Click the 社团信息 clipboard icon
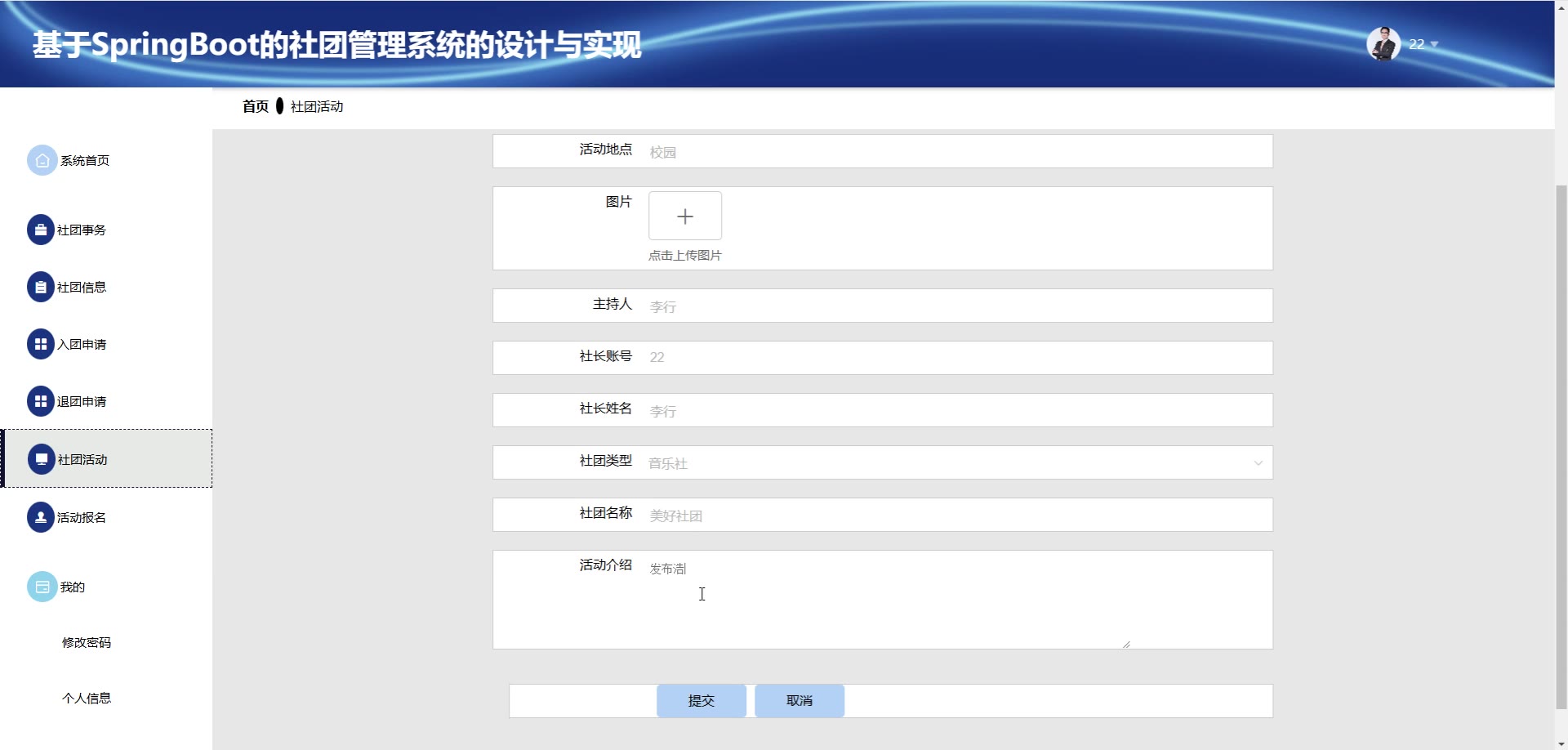This screenshot has width=1568, height=750. pos(41,288)
